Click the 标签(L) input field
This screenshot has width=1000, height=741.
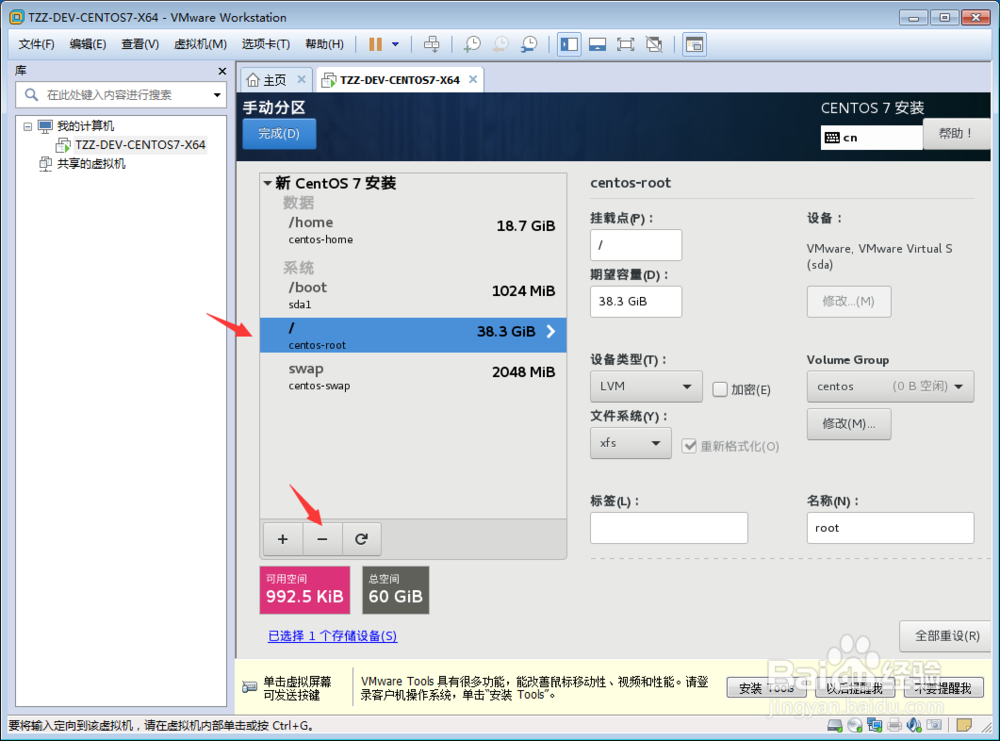coord(669,528)
